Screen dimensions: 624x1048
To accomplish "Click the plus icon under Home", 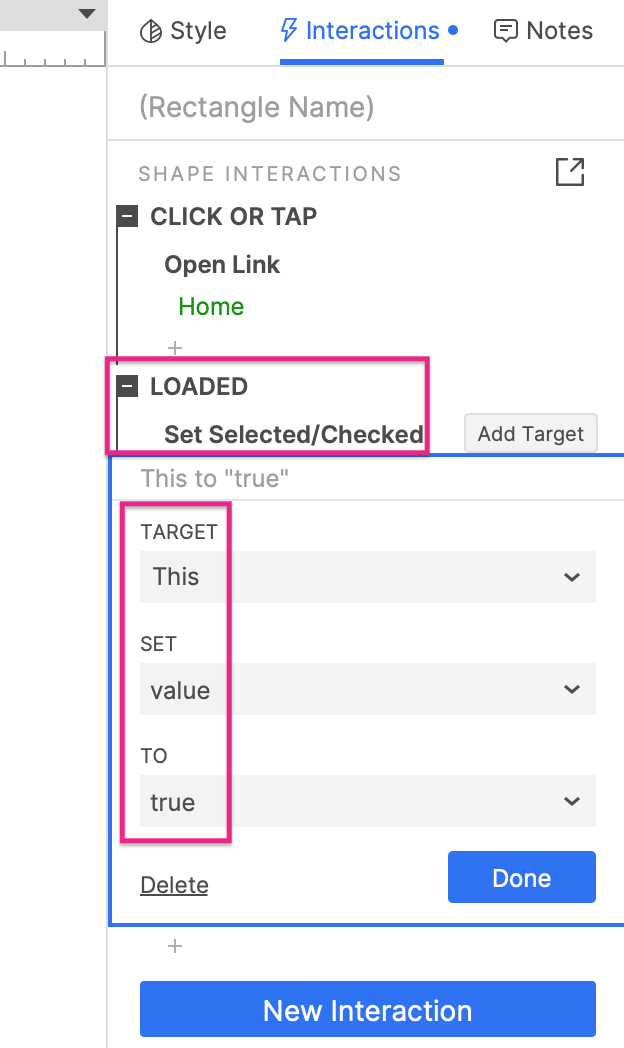I will 175,348.
